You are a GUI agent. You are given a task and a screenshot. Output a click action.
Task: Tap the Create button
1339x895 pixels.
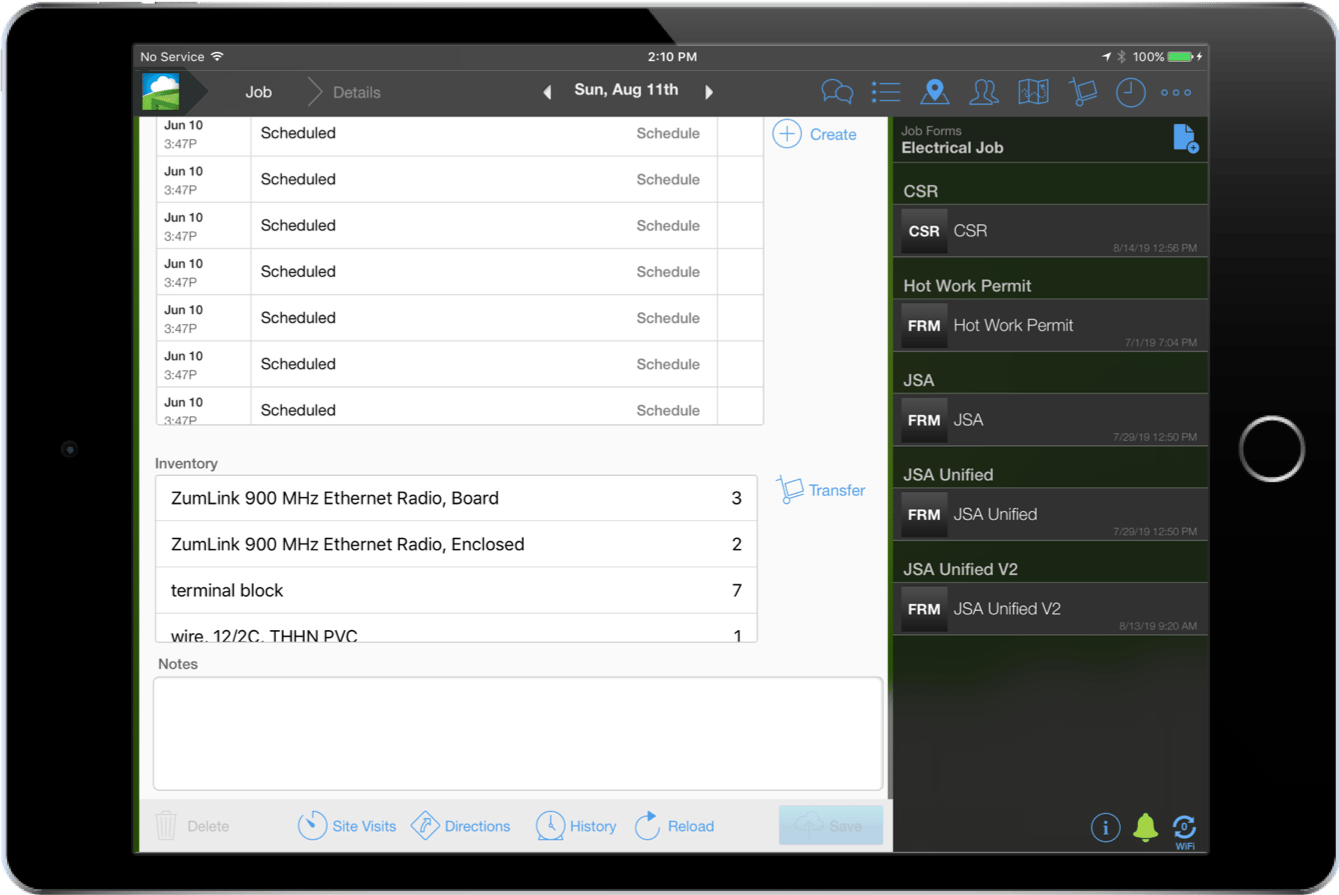[815, 134]
